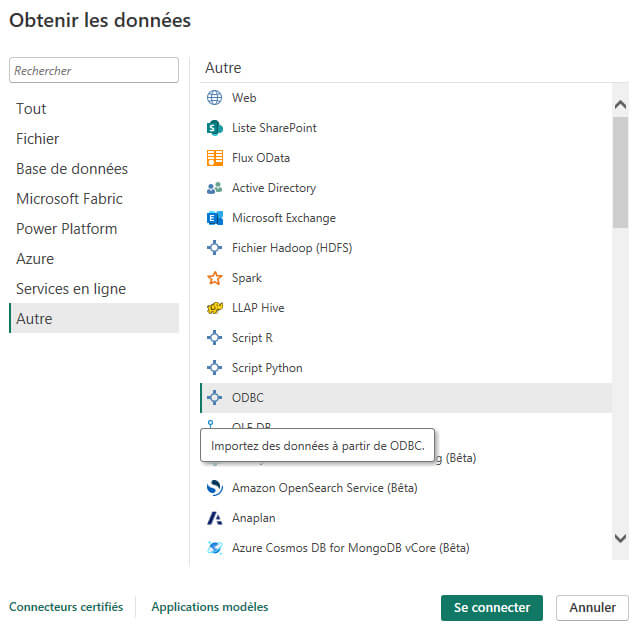Image resolution: width=637 pixels, height=630 pixels.
Task: Click the LLAP Hive bee icon
Action: pos(214,308)
